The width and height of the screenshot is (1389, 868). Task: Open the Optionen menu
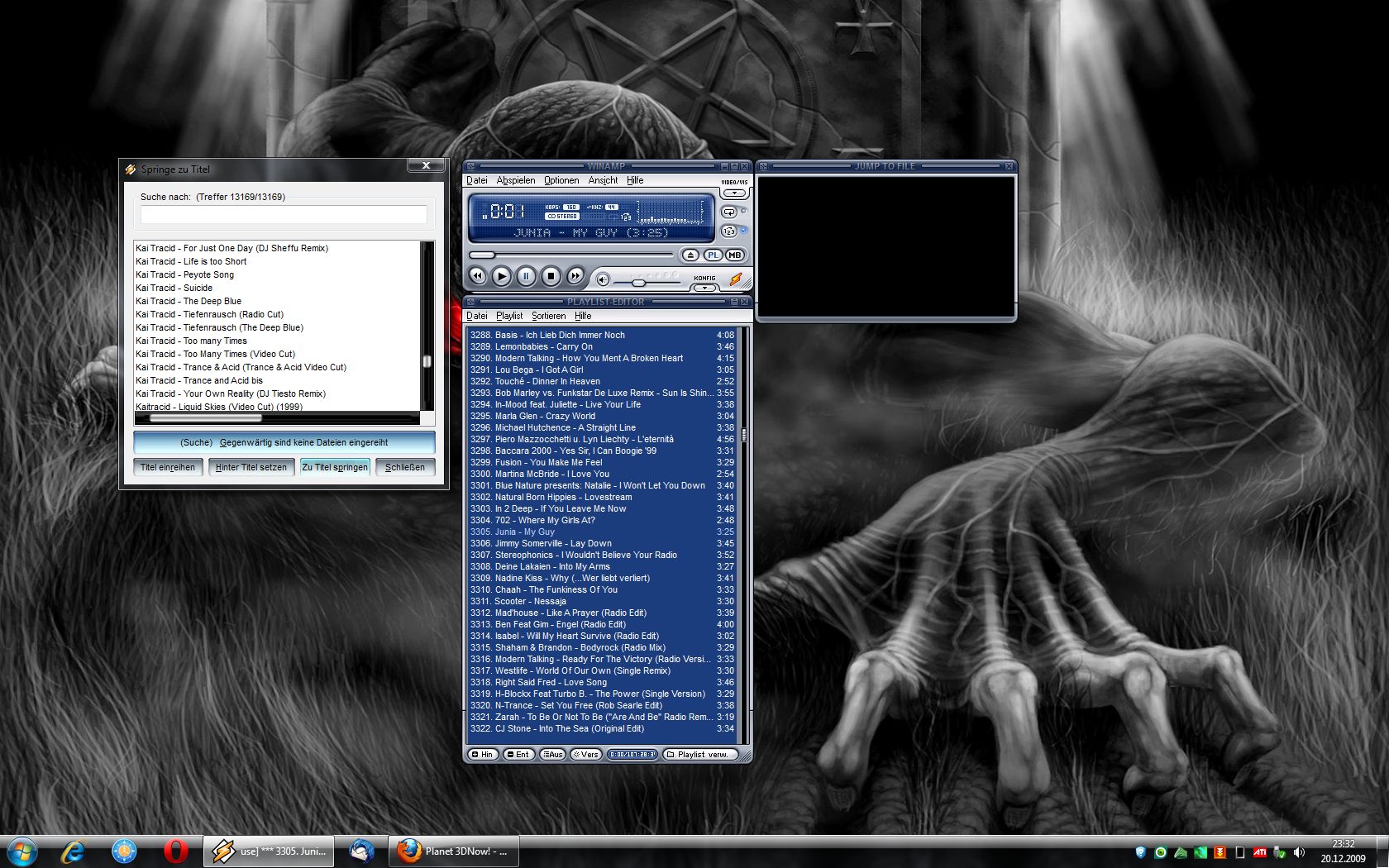click(561, 180)
